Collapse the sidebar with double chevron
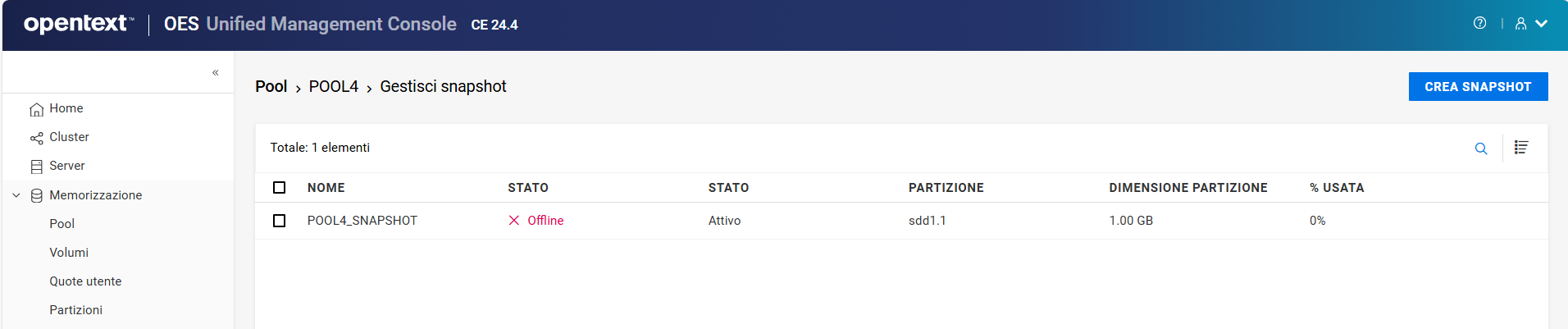Screen dimensions: 1568x329 click(x=216, y=72)
